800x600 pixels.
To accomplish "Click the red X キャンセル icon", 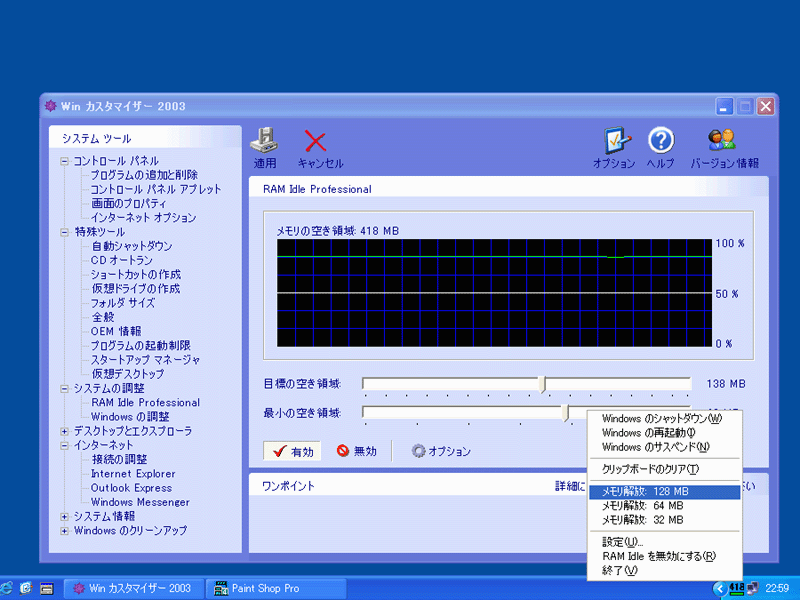I will click(315, 141).
